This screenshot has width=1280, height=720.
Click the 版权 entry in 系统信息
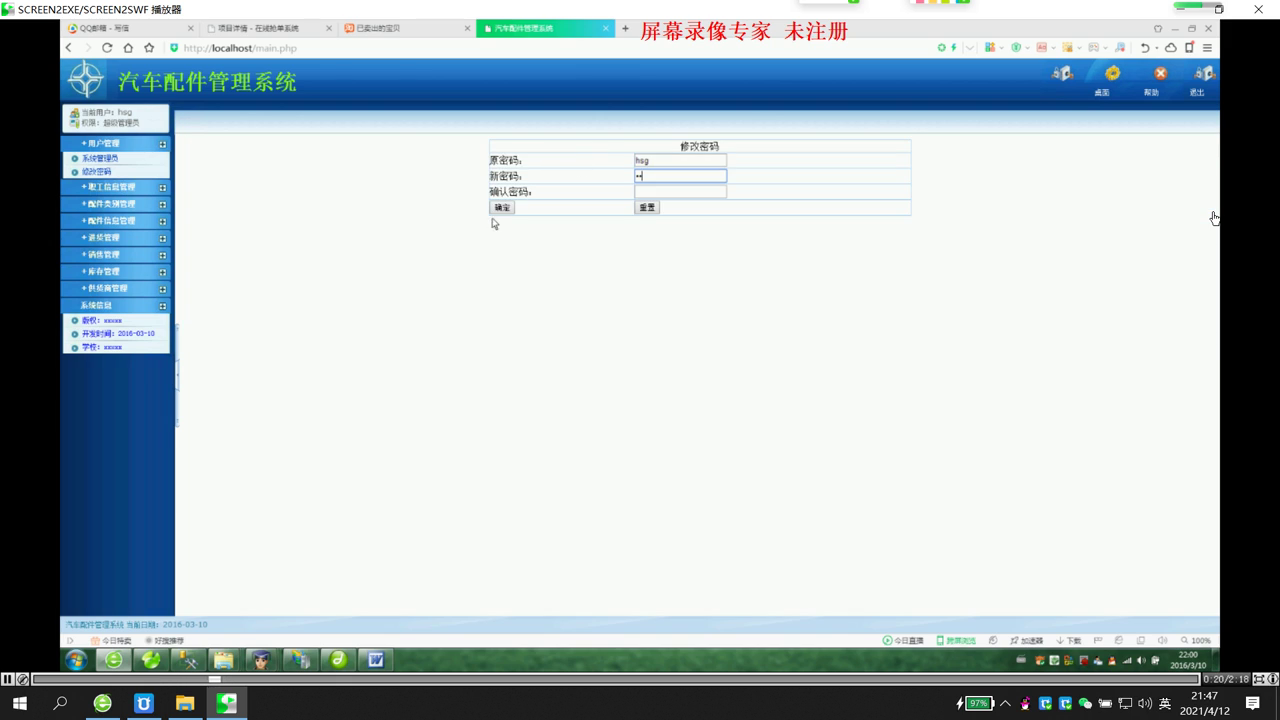click(x=102, y=321)
